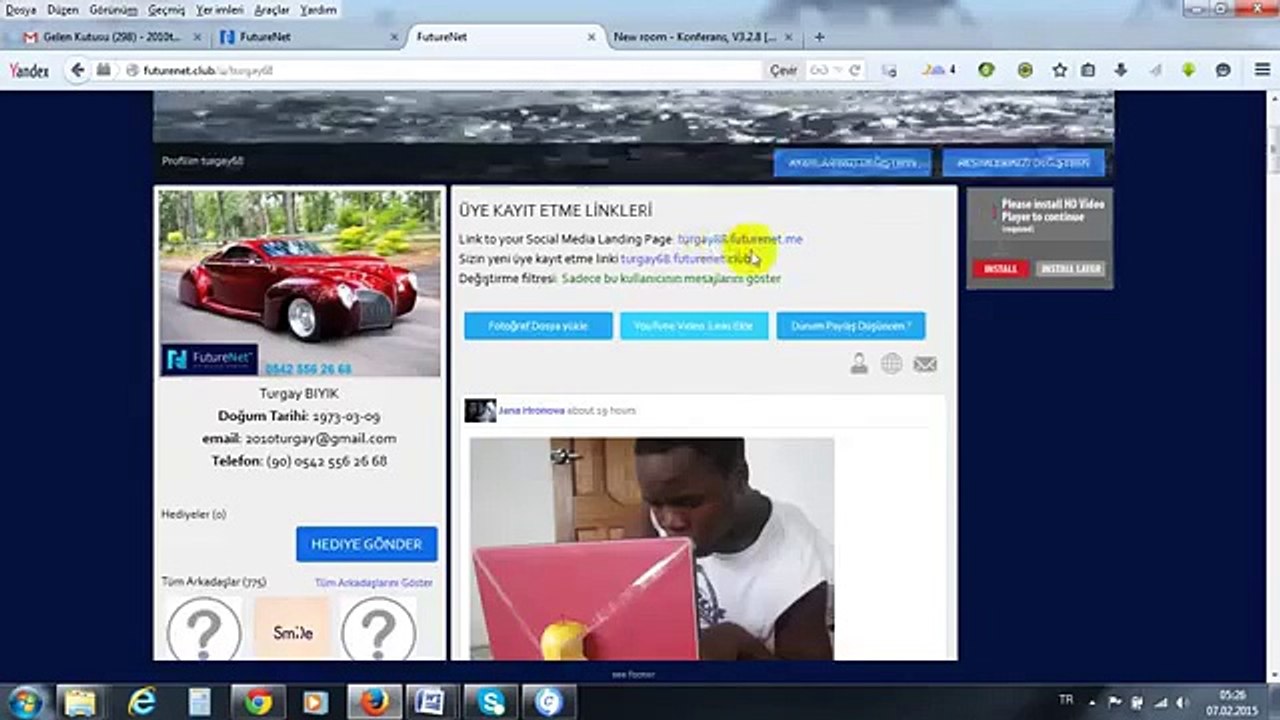Click the YouTube Video Linki Ekle button
The image size is (1280, 720).
[x=694, y=326]
